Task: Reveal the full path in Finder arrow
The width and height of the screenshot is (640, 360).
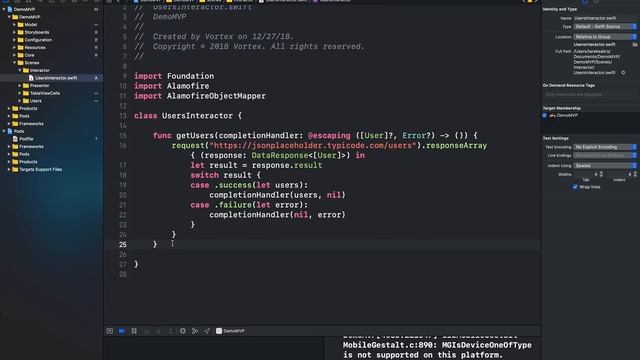Action: coord(623,73)
